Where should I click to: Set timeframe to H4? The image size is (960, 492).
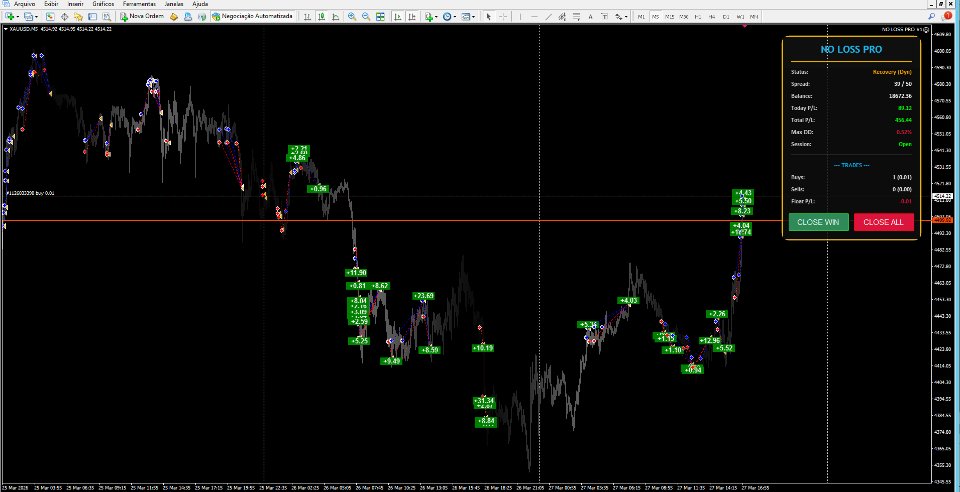coord(712,17)
